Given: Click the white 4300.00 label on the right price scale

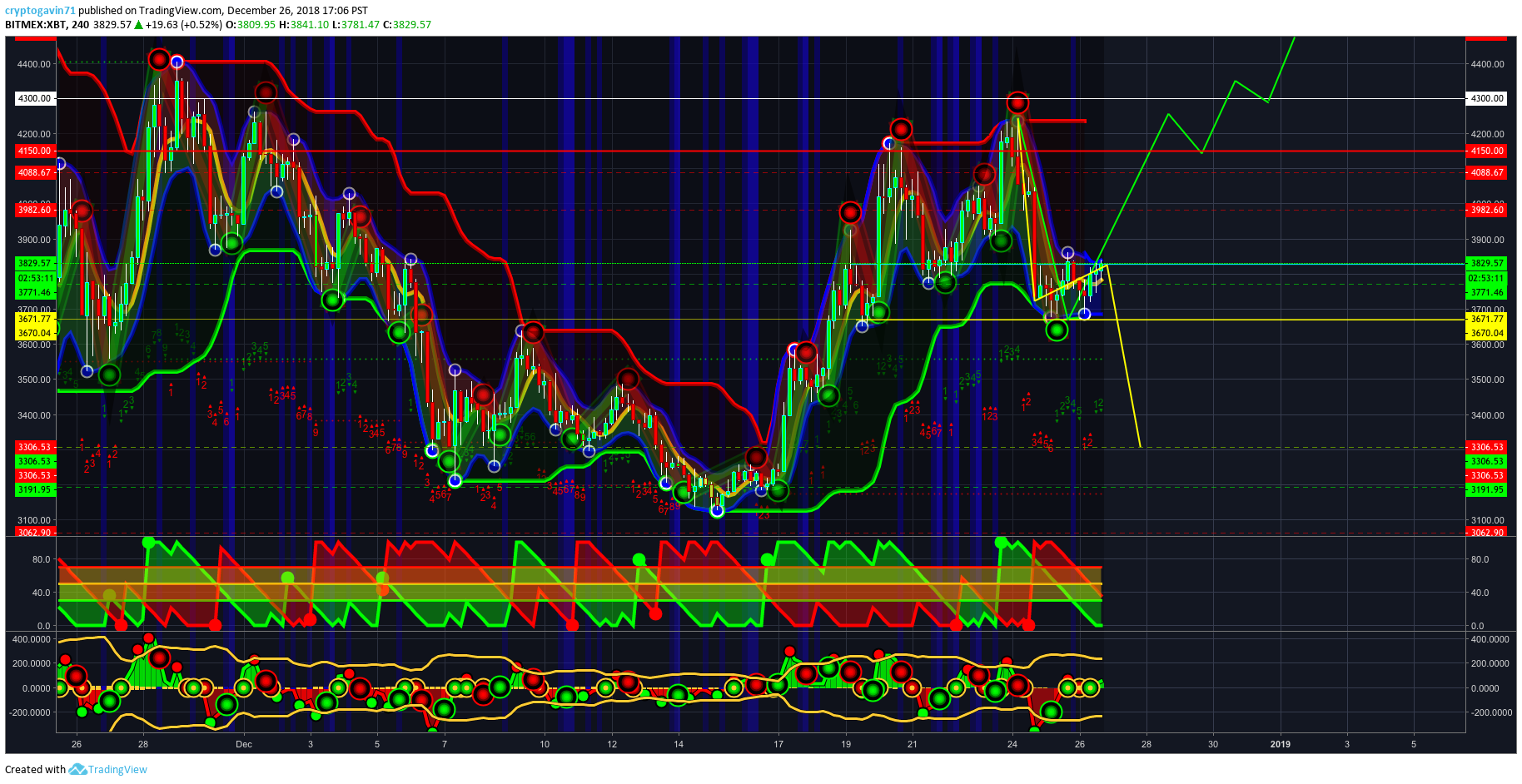Looking at the screenshot, I should tap(1487, 98).
